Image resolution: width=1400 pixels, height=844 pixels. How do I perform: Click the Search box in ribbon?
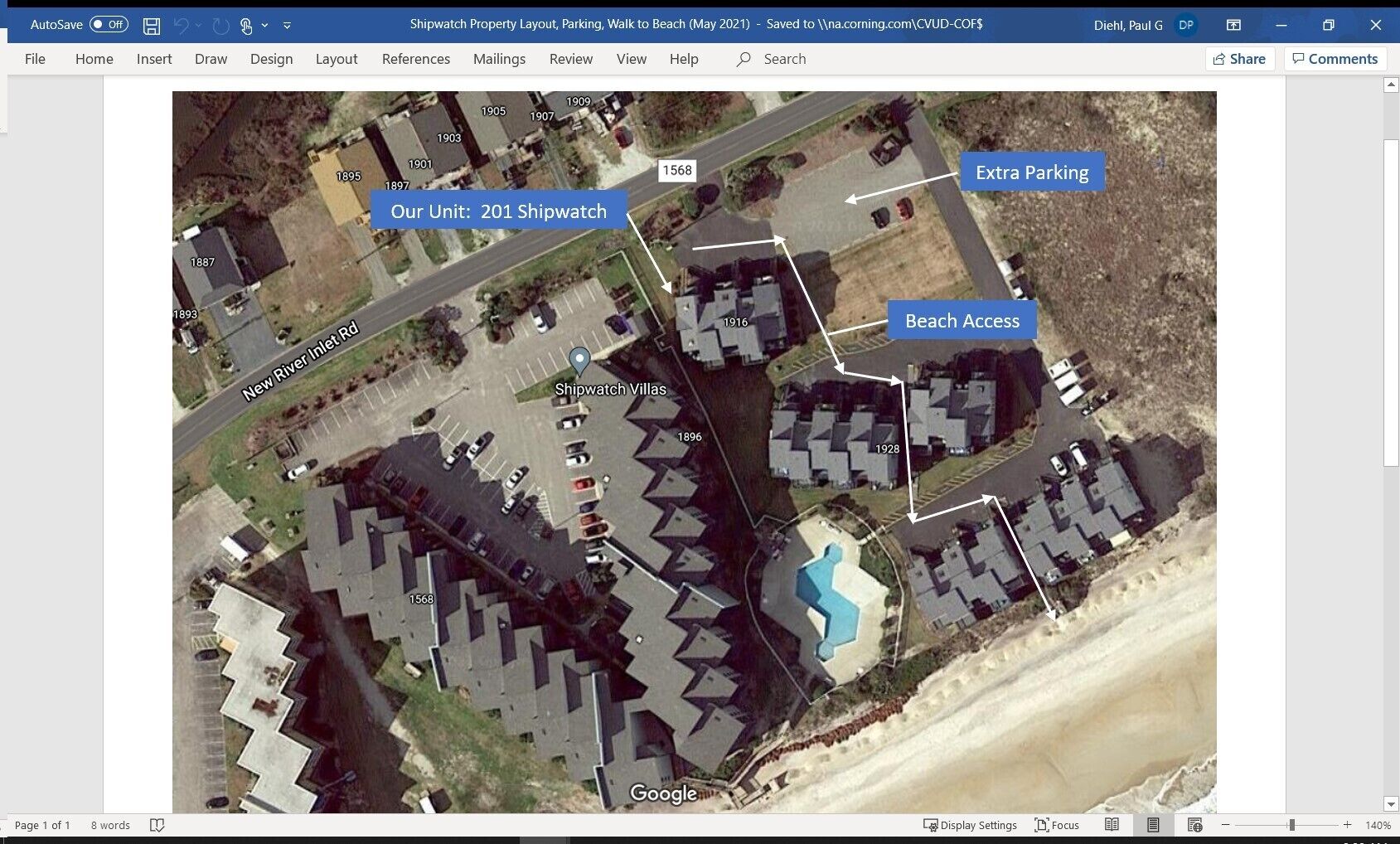(x=772, y=59)
